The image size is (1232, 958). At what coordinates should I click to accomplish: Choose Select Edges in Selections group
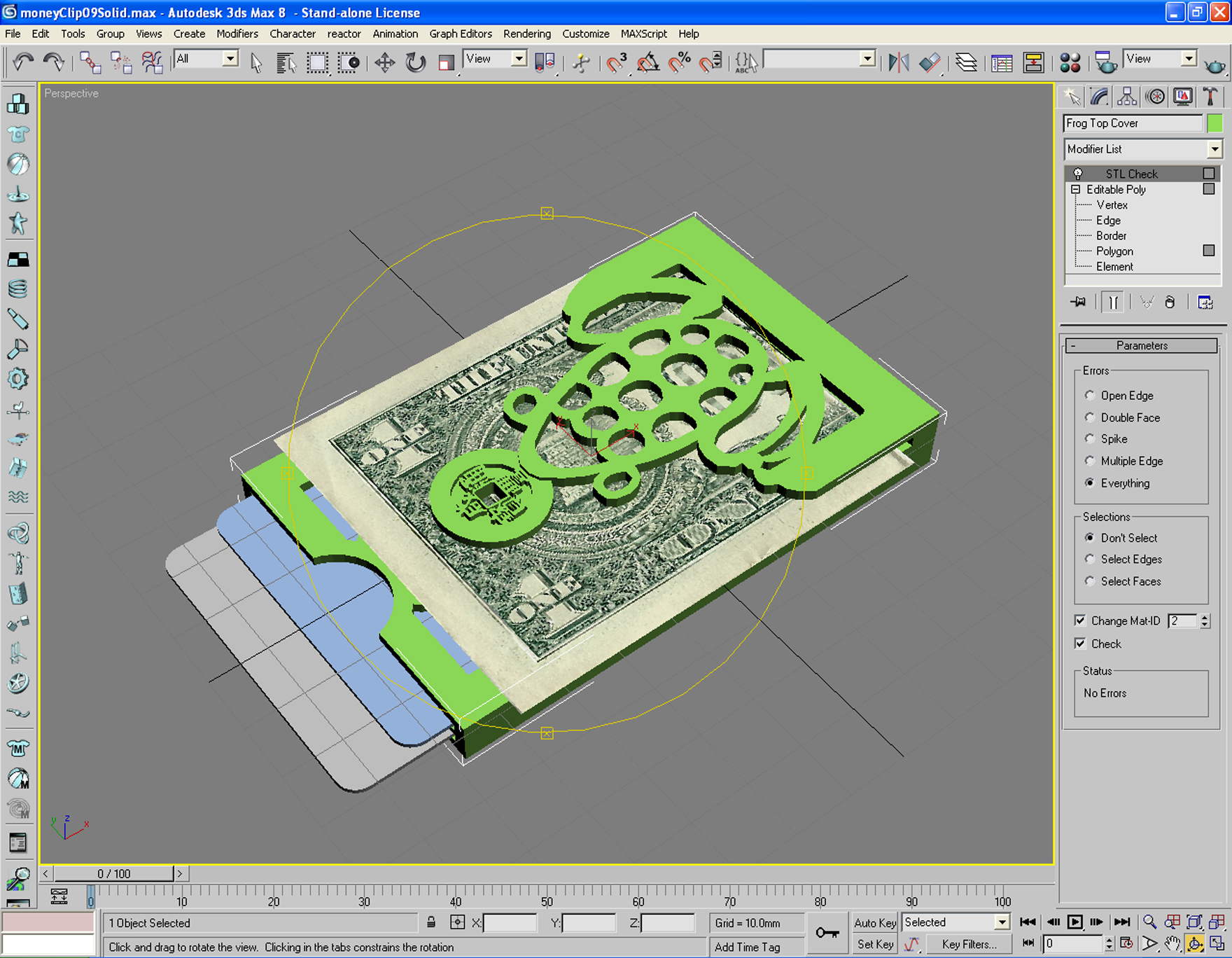pyautogui.click(x=1090, y=559)
